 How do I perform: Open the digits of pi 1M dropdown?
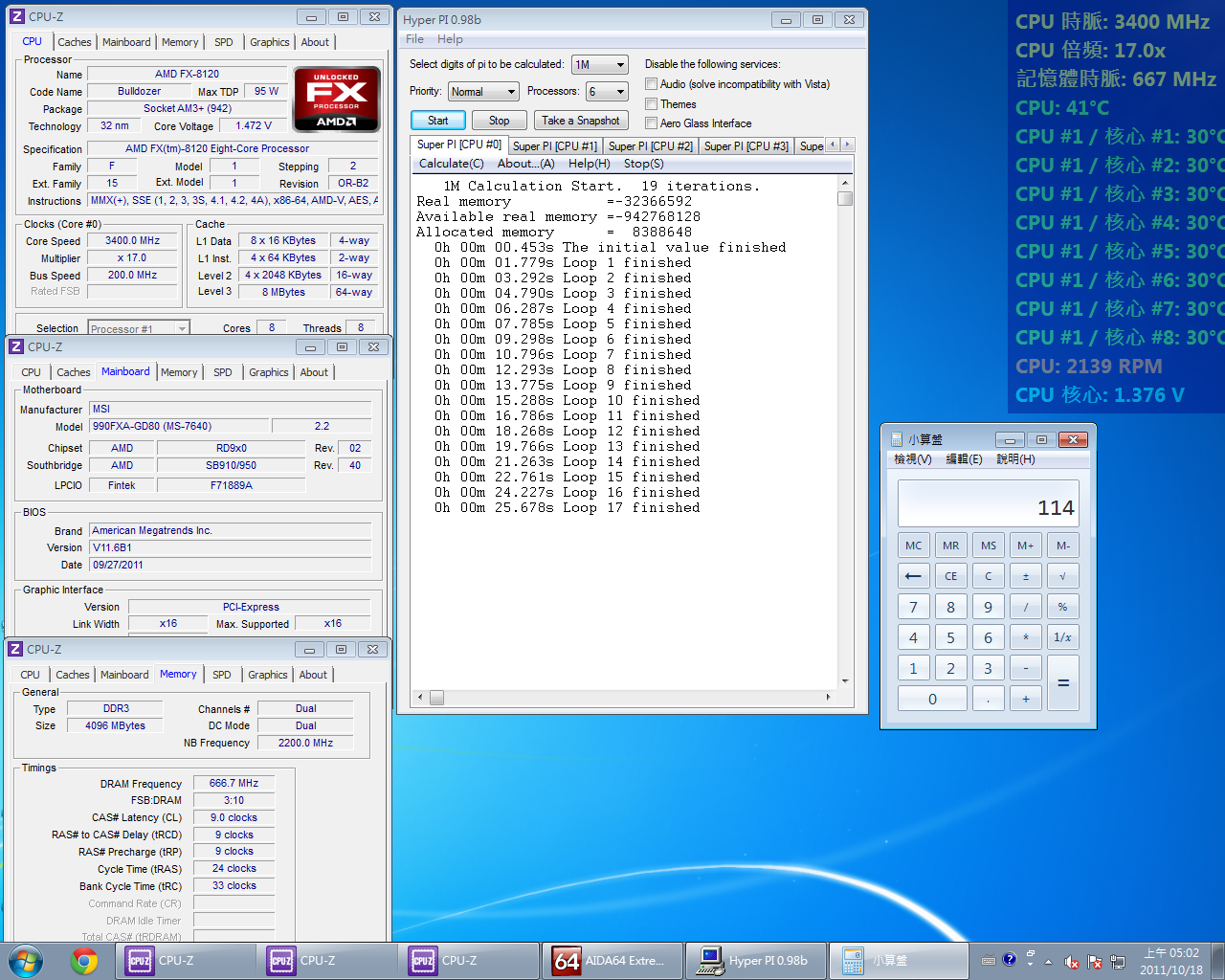(599, 65)
